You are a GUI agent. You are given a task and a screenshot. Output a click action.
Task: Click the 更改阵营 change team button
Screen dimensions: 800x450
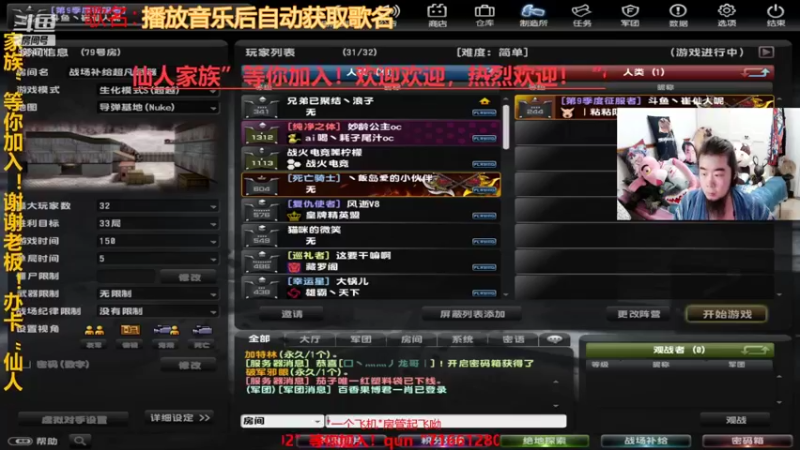pos(639,314)
